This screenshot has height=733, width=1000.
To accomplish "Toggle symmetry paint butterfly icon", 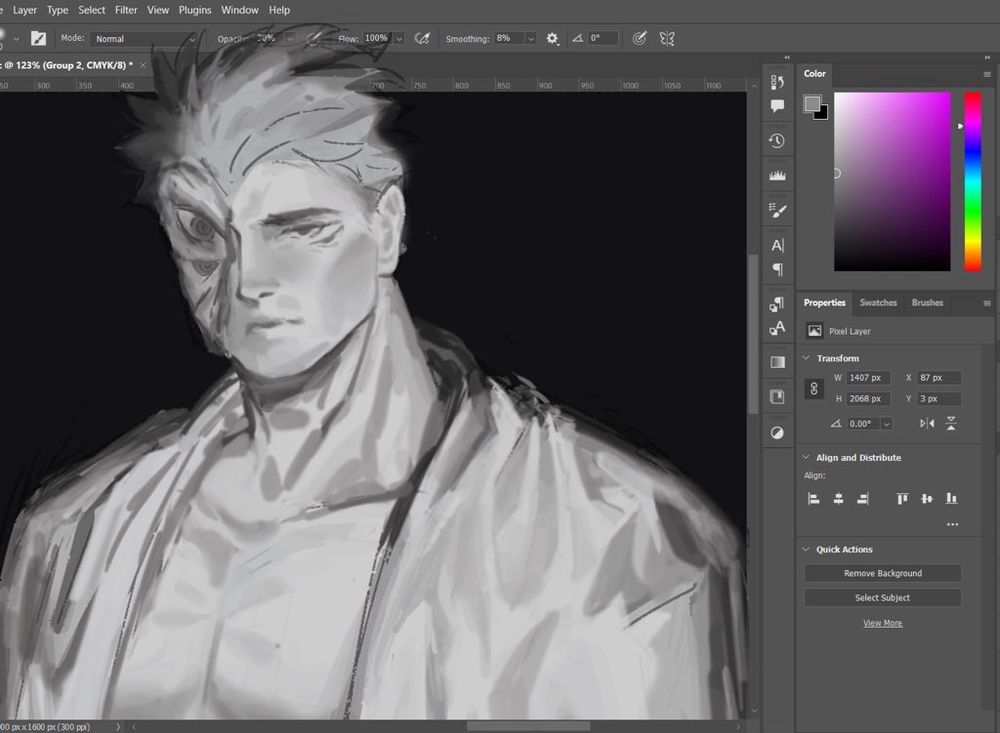I will (x=667, y=38).
